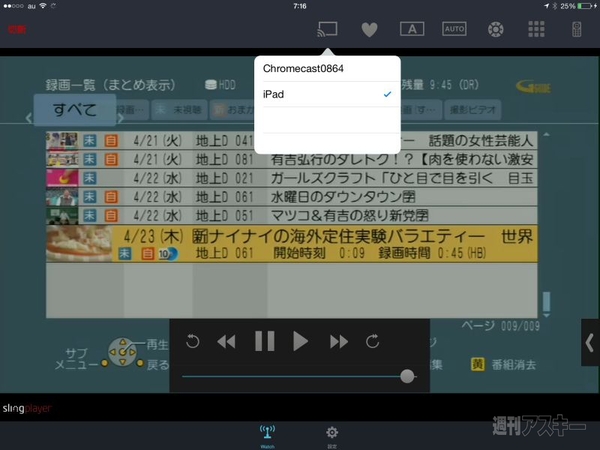Select highlighted ナイナイの海外定住実験 recording
The height and width of the screenshot is (450, 600).
click(x=292, y=244)
